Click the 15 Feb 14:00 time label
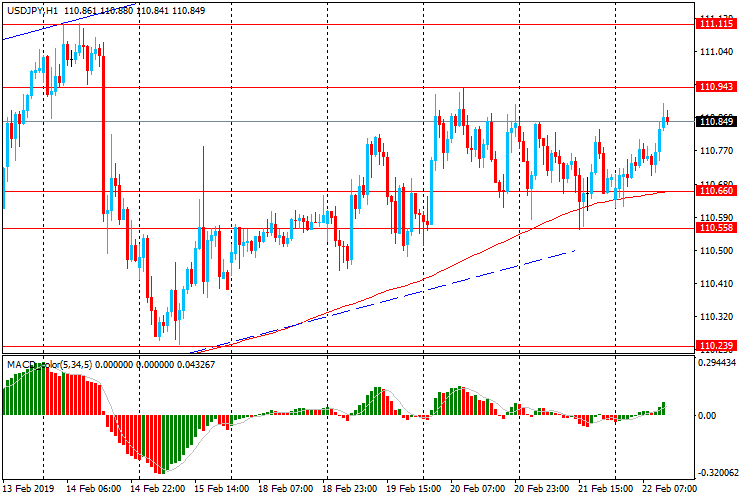740x500 pixels. tap(224, 490)
